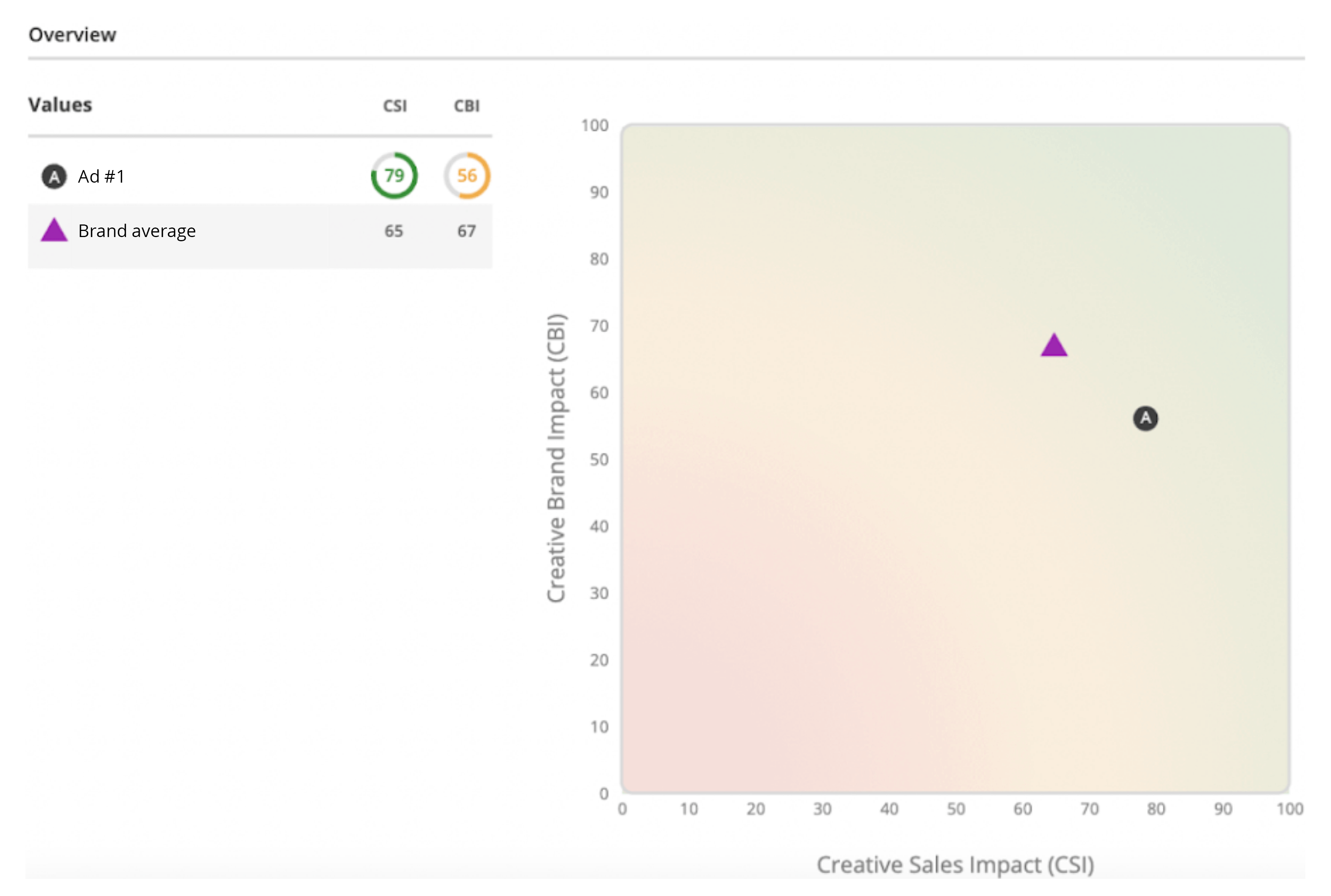Click the y-axis tick label 90
1331x896 pixels.
tap(599, 193)
